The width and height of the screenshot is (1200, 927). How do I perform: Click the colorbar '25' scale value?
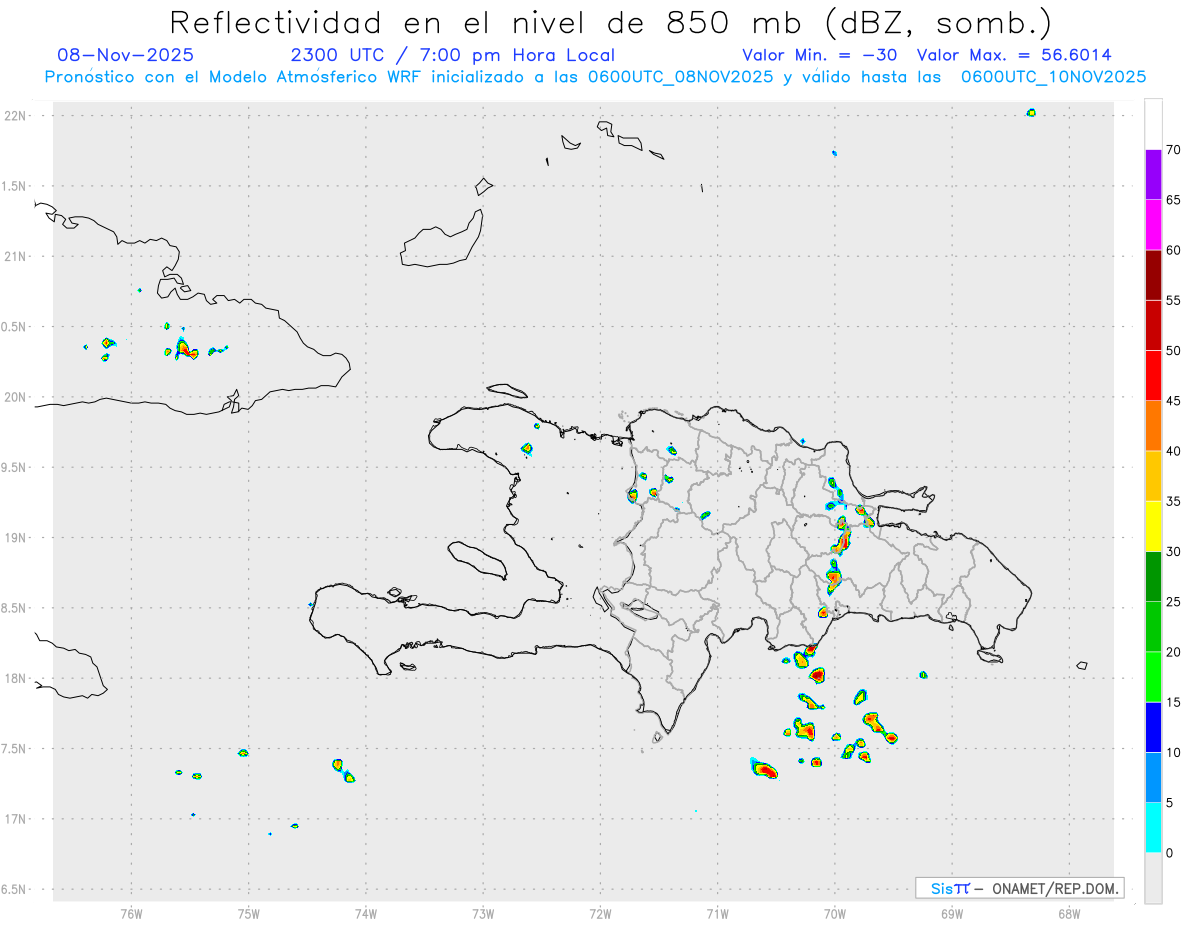(x=1173, y=602)
